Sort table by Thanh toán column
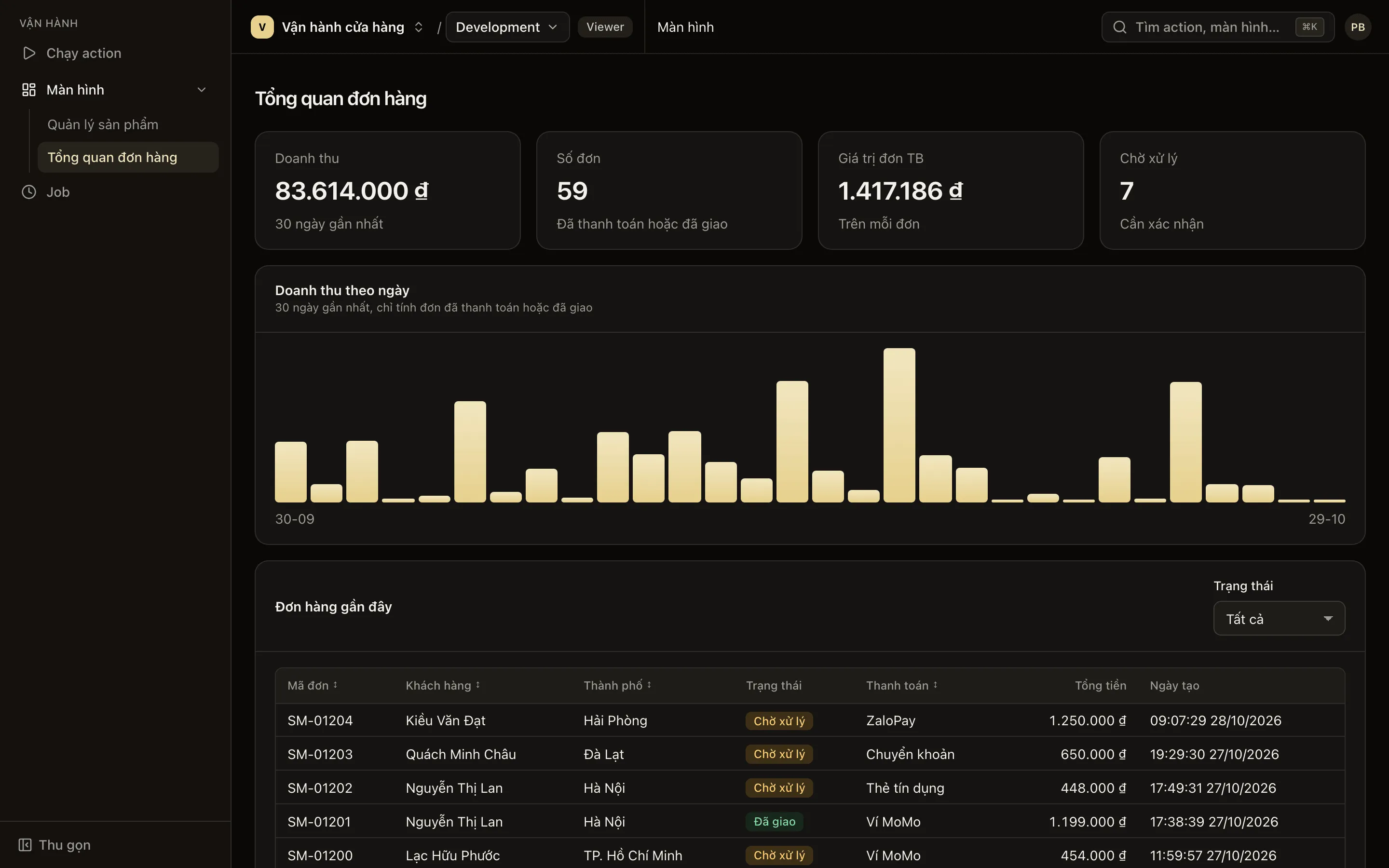Image resolution: width=1389 pixels, height=868 pixels. [x=902, y=685]
